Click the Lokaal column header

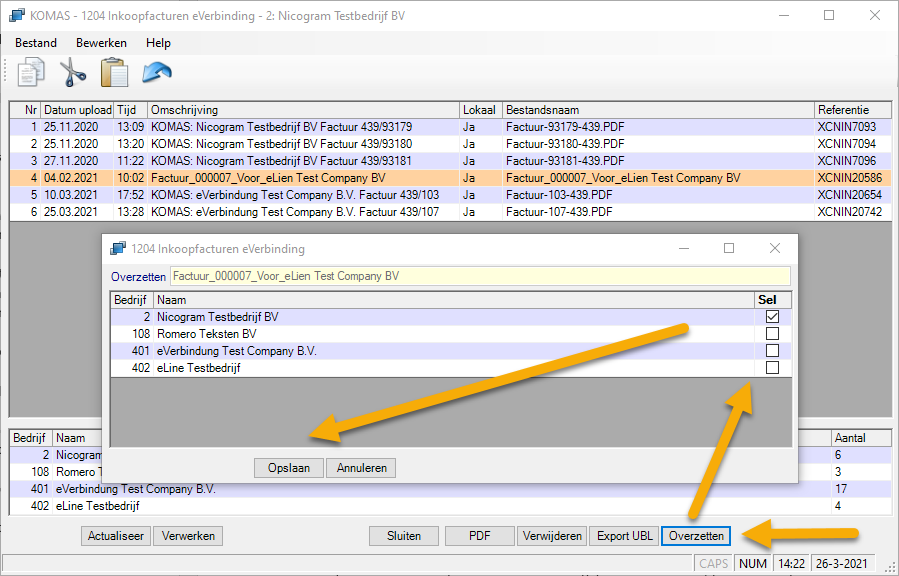tap(481, 110)
